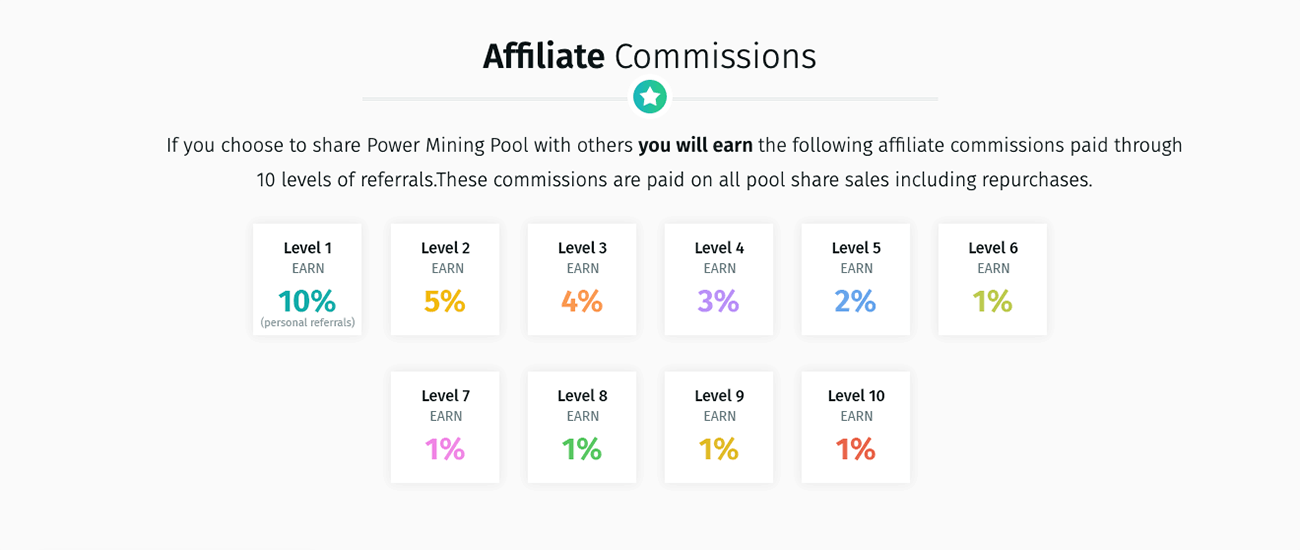
Task: Click the bold "you will earn" text
Action: [x=696, y=145]
